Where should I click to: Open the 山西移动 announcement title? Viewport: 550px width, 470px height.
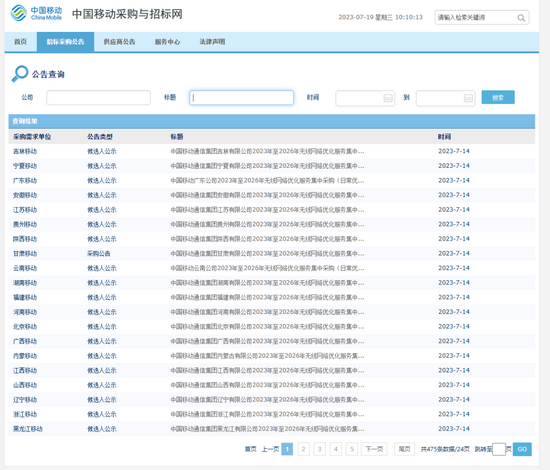point(267,385)
